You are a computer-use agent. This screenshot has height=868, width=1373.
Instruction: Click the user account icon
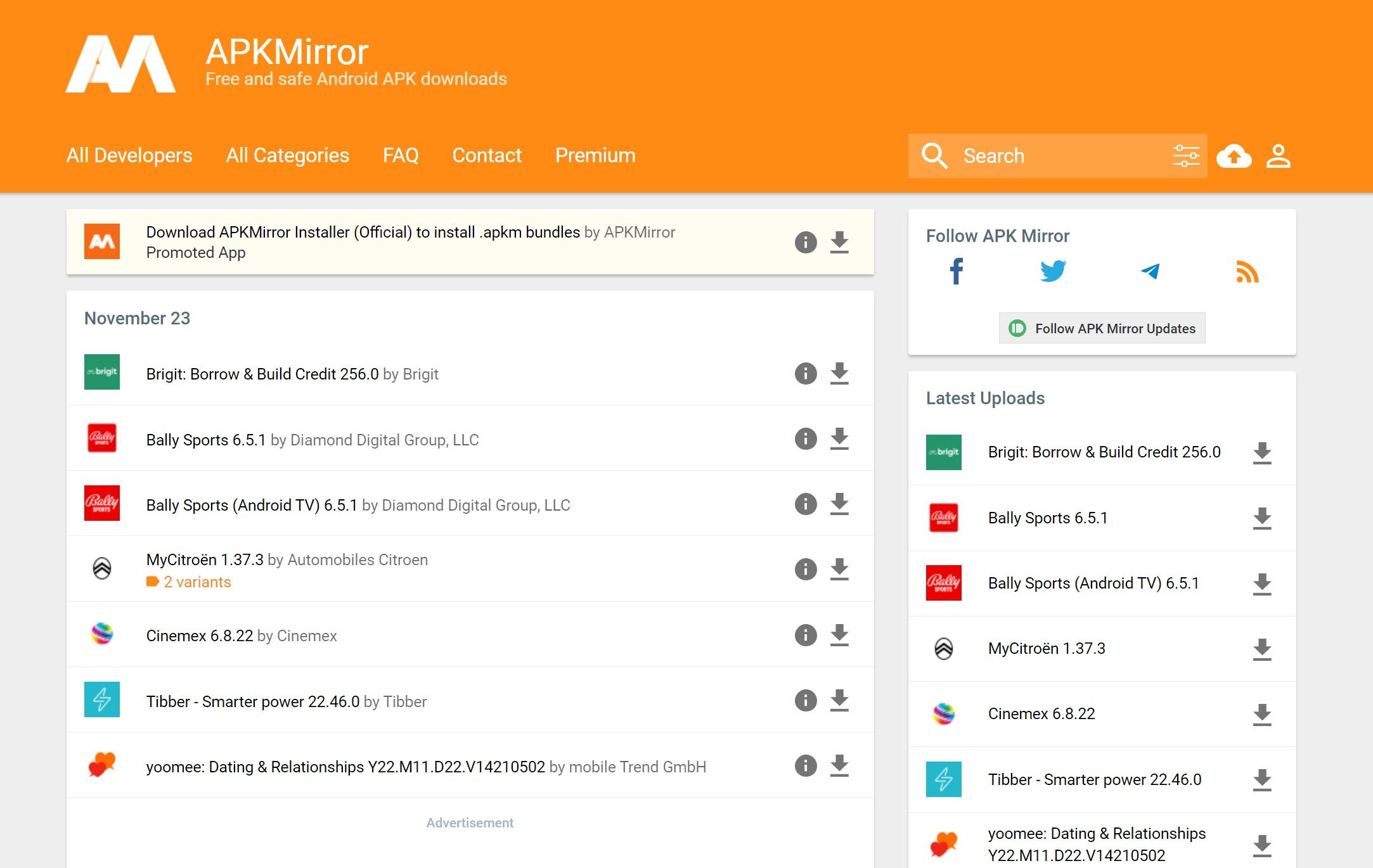click(x=1278, y=155)
